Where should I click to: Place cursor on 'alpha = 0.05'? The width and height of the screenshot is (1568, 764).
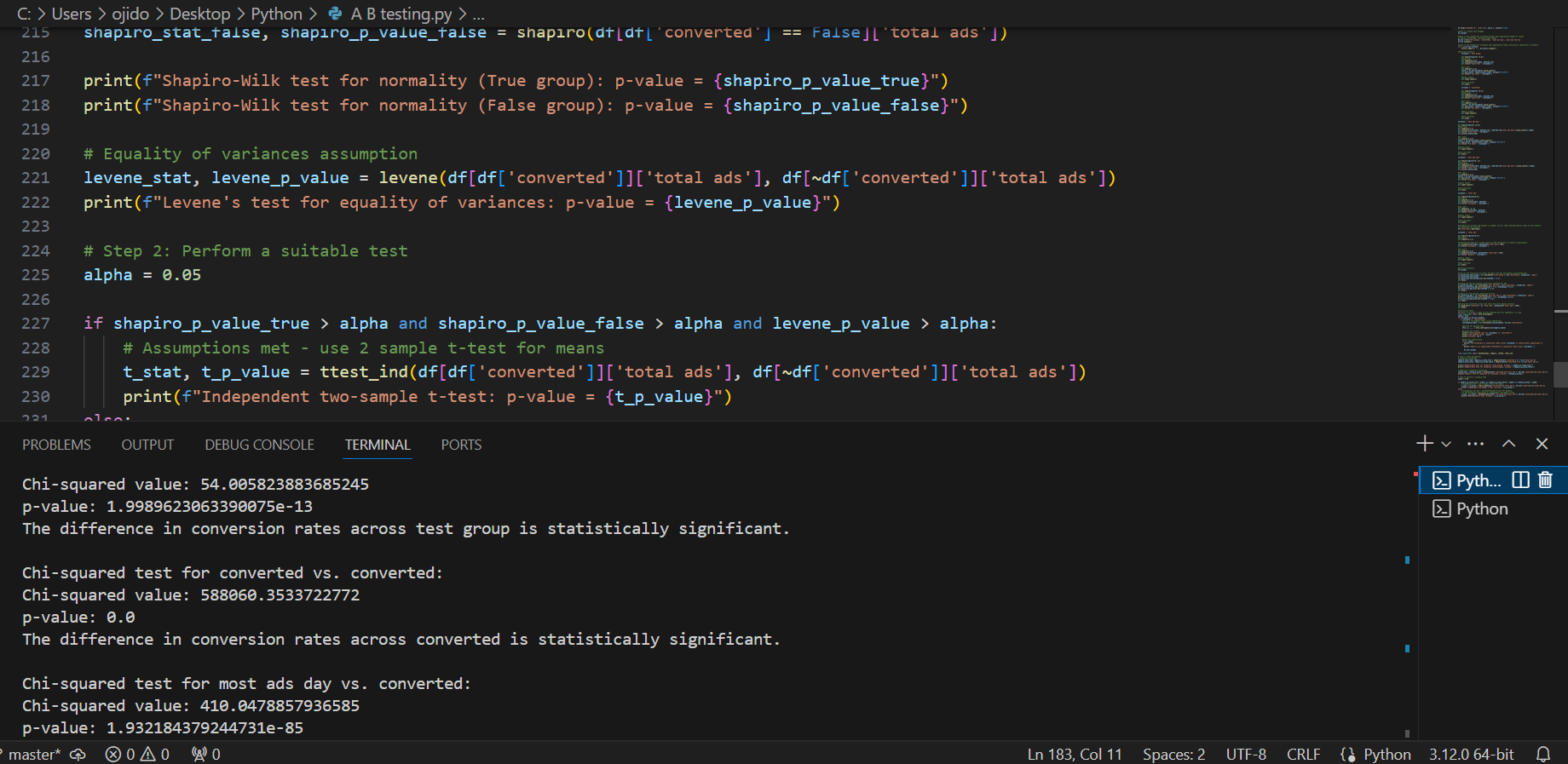[142, 275]
